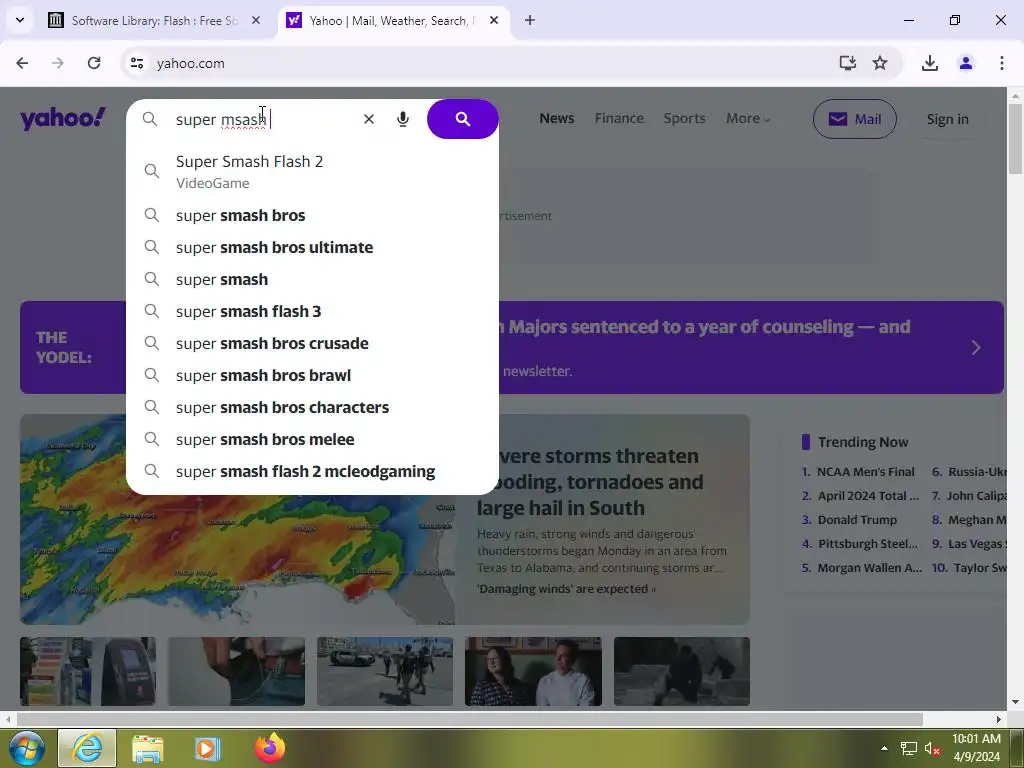Select suggestion super smash flash 3
The image size is (1024, 768).
tap(312, 312)
